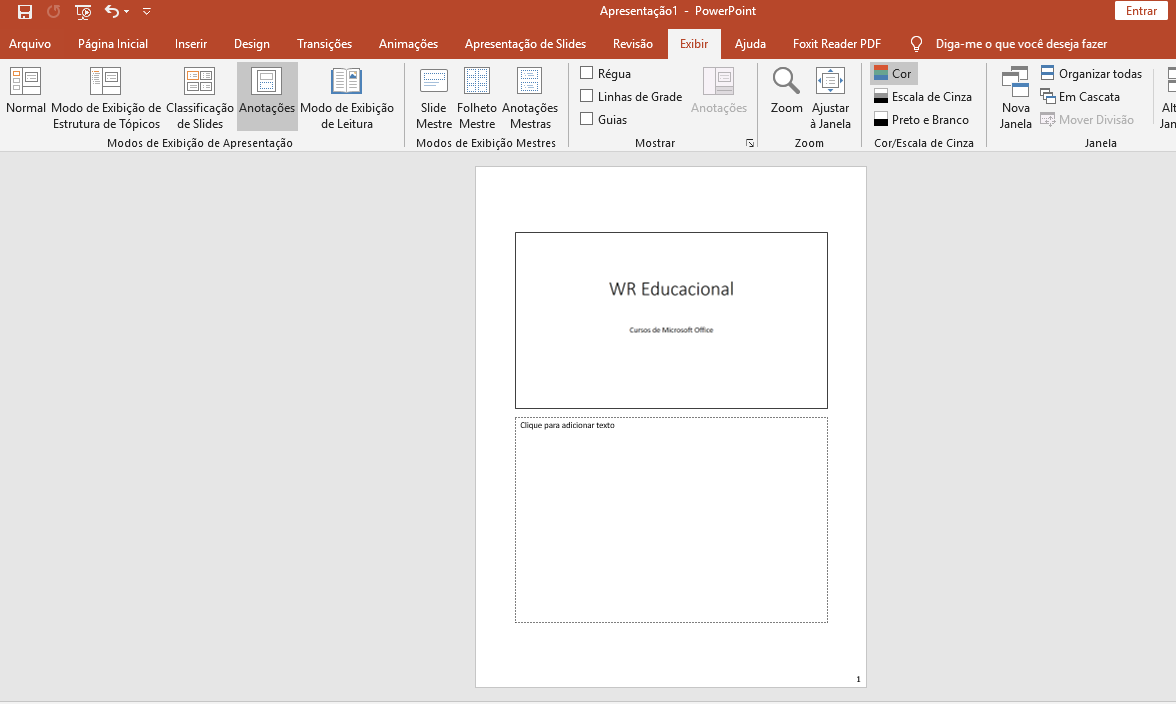
Task: Click the Zoom magnifier icon
Action: 786,82
